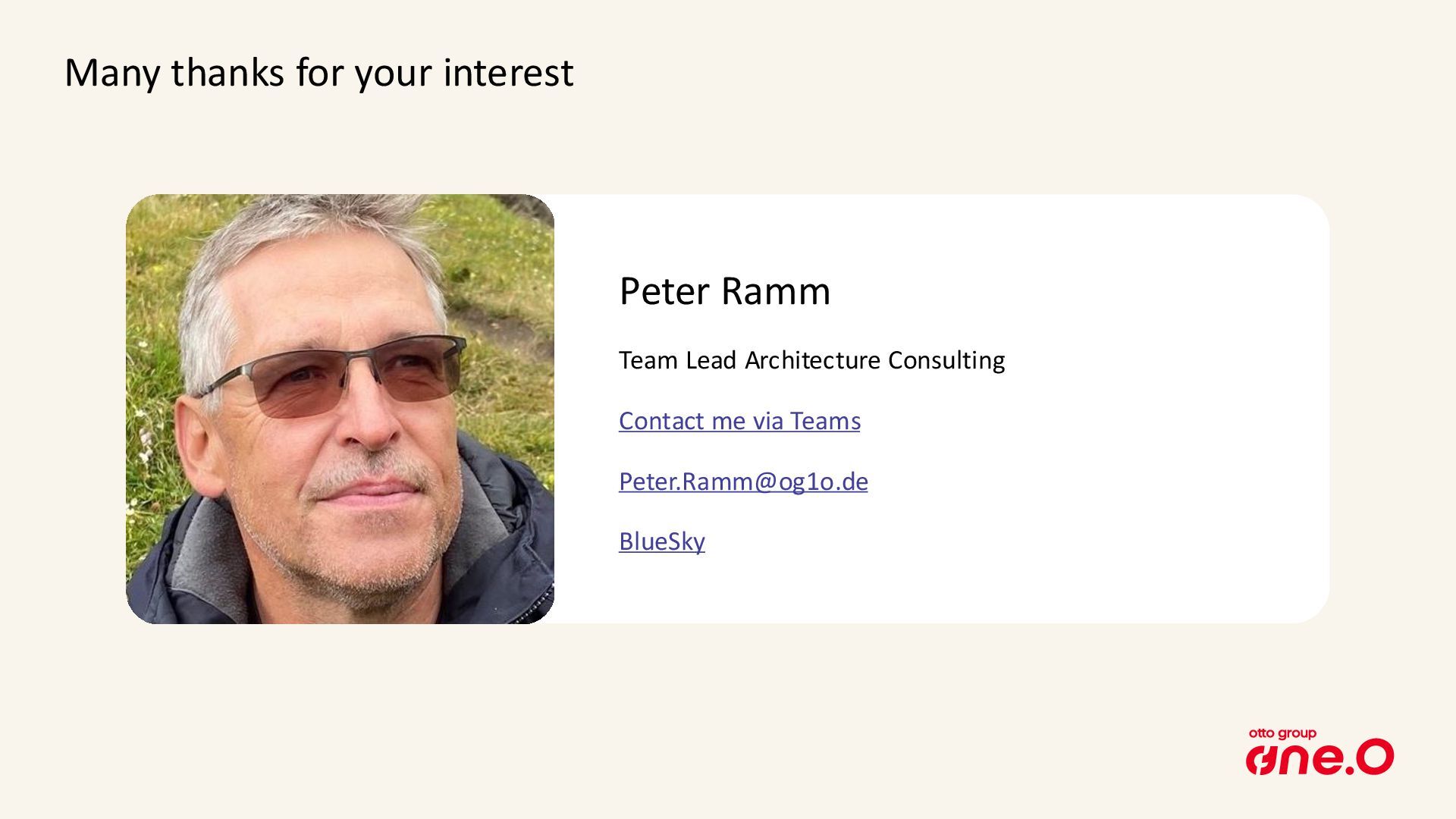Click the first name Peter in the heading
Image resolution: width=1456 pixels, height=819 pixels.
tap(664, 291)
